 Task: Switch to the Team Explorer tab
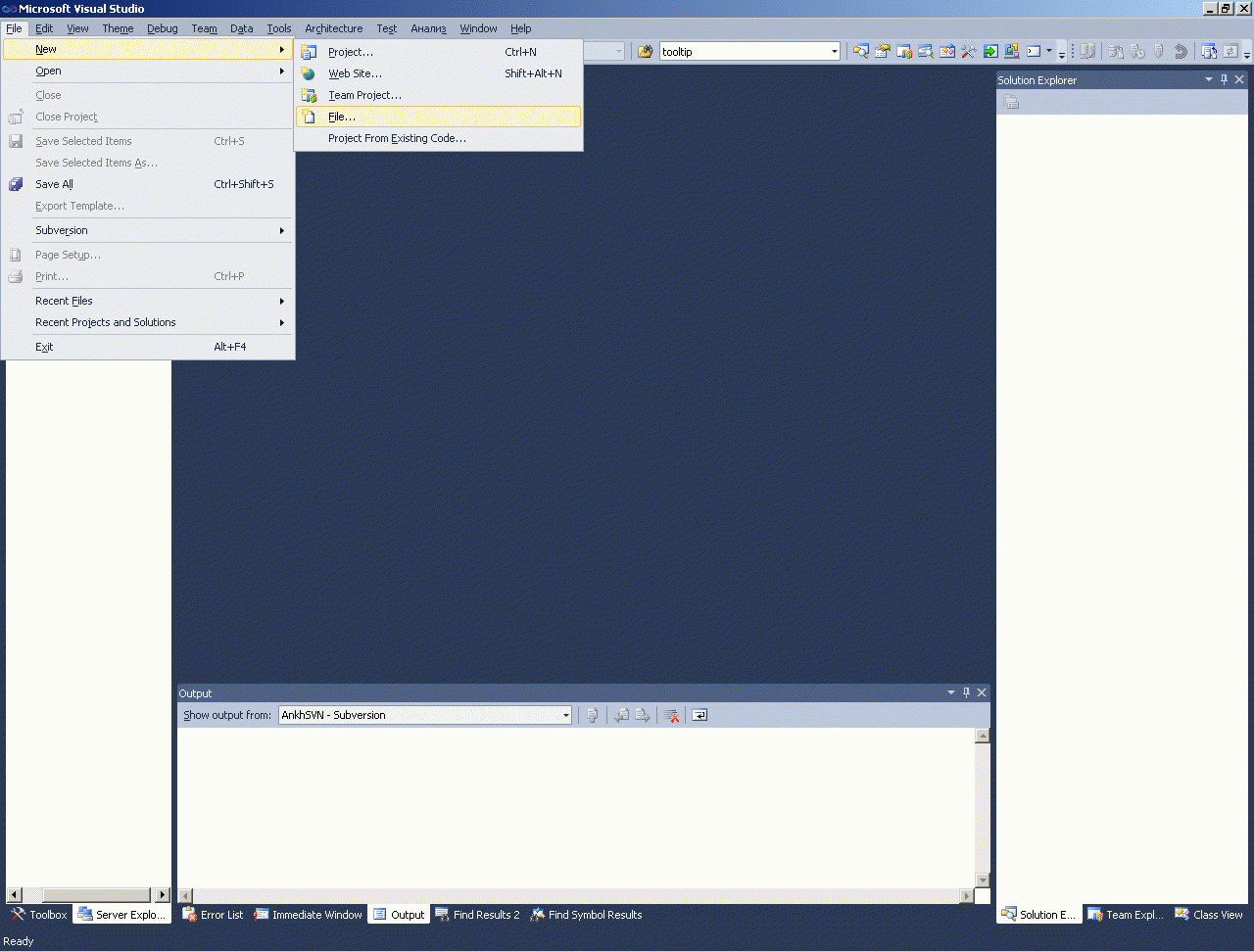[x=1126, y=915]
